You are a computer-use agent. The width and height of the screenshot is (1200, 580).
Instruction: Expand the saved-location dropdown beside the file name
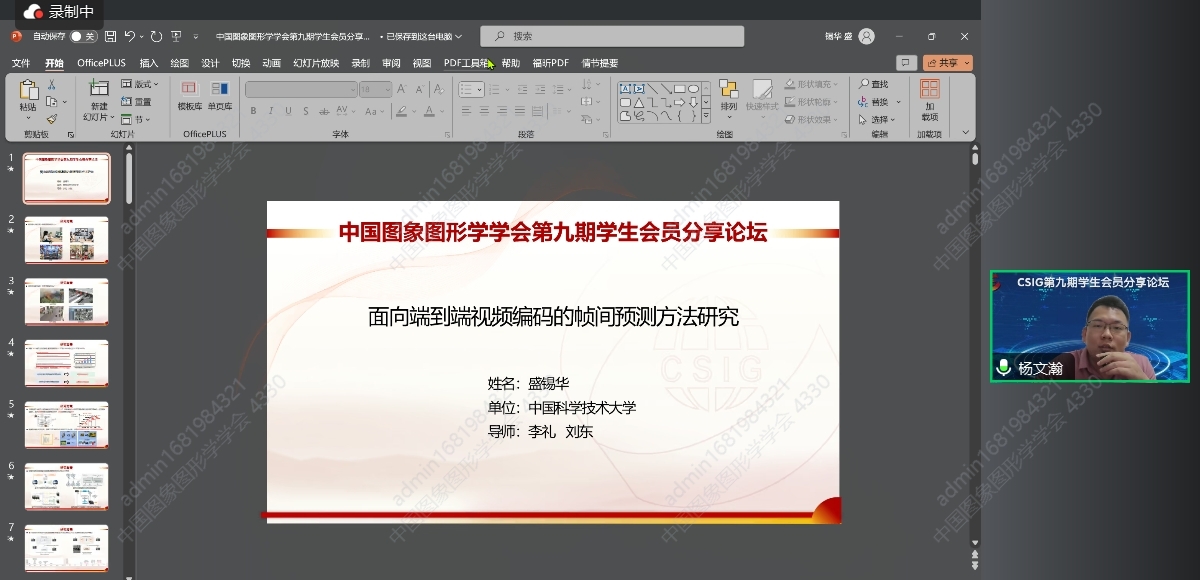coord(458,37)
